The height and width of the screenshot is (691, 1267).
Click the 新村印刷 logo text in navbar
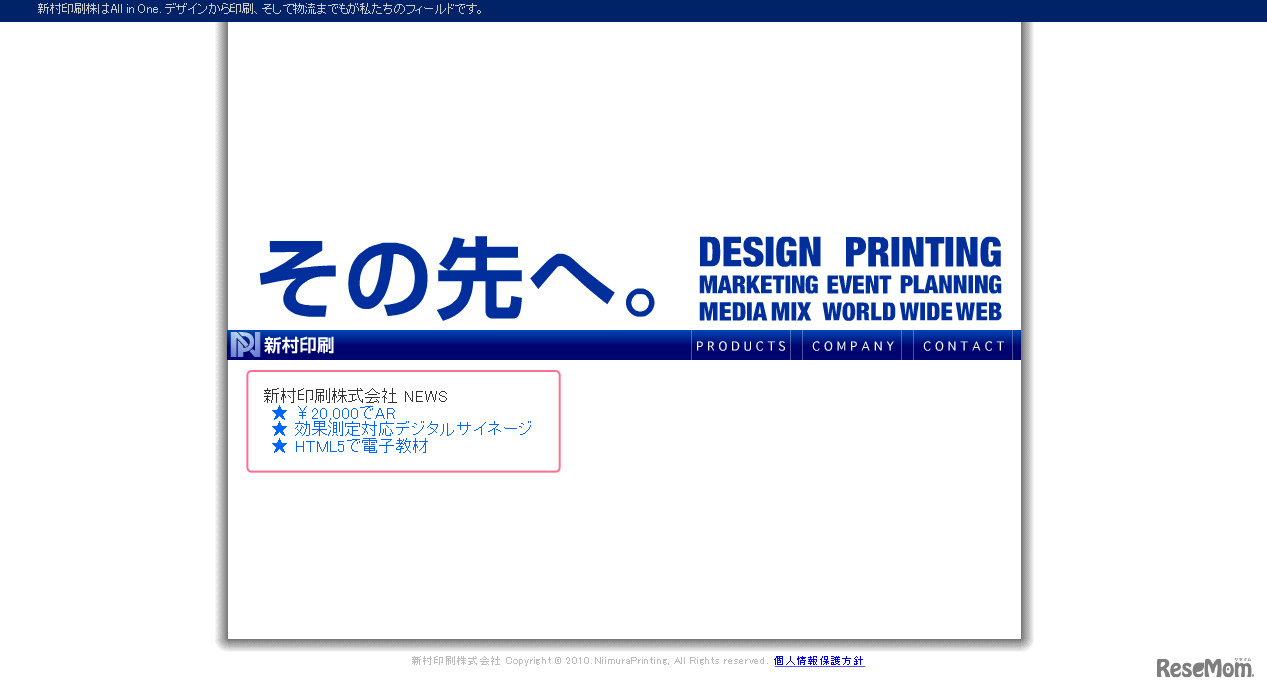(x=299, y=346)
